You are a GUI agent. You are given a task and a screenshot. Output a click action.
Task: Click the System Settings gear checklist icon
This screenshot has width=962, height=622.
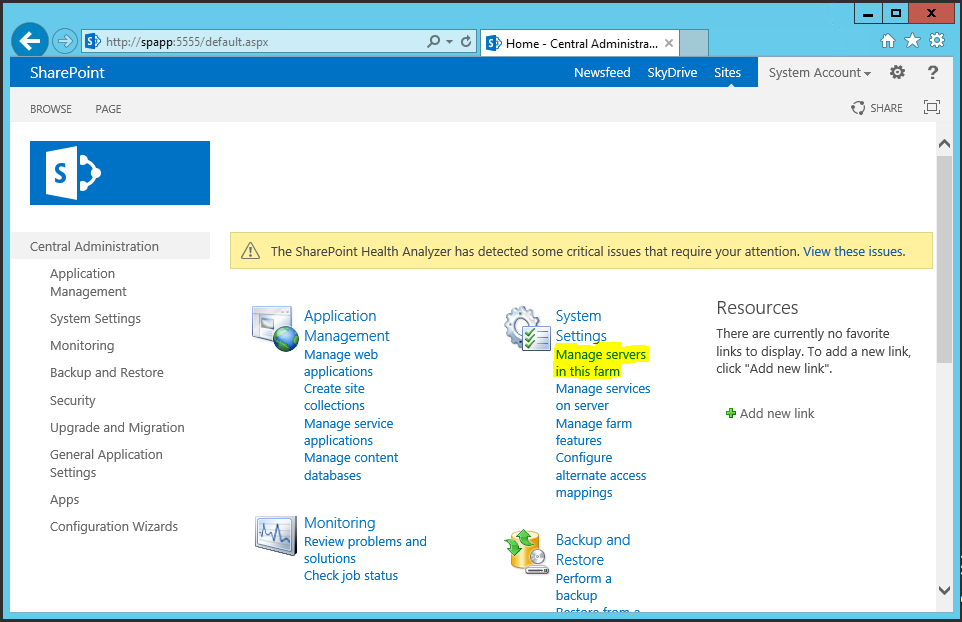tap(527, 329)
